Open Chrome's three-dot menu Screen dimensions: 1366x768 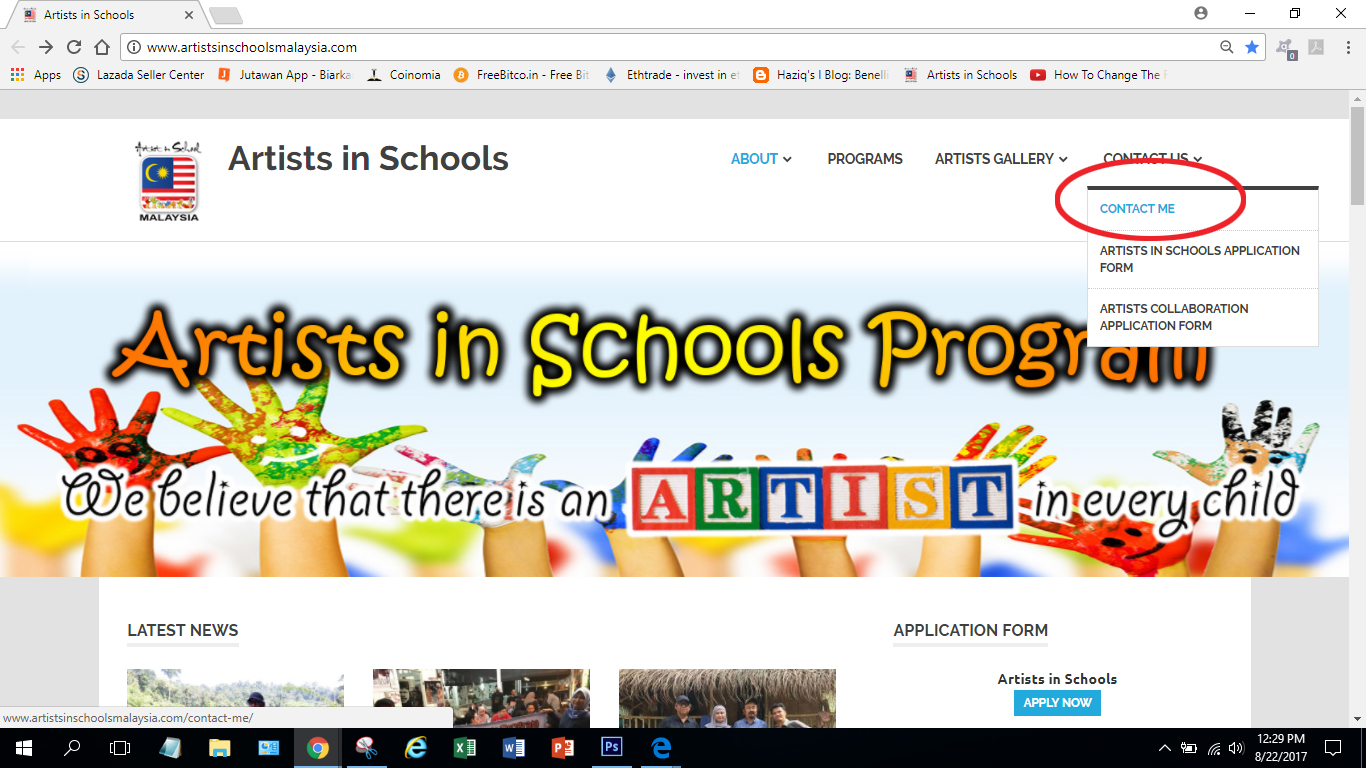pos(1345,47)
